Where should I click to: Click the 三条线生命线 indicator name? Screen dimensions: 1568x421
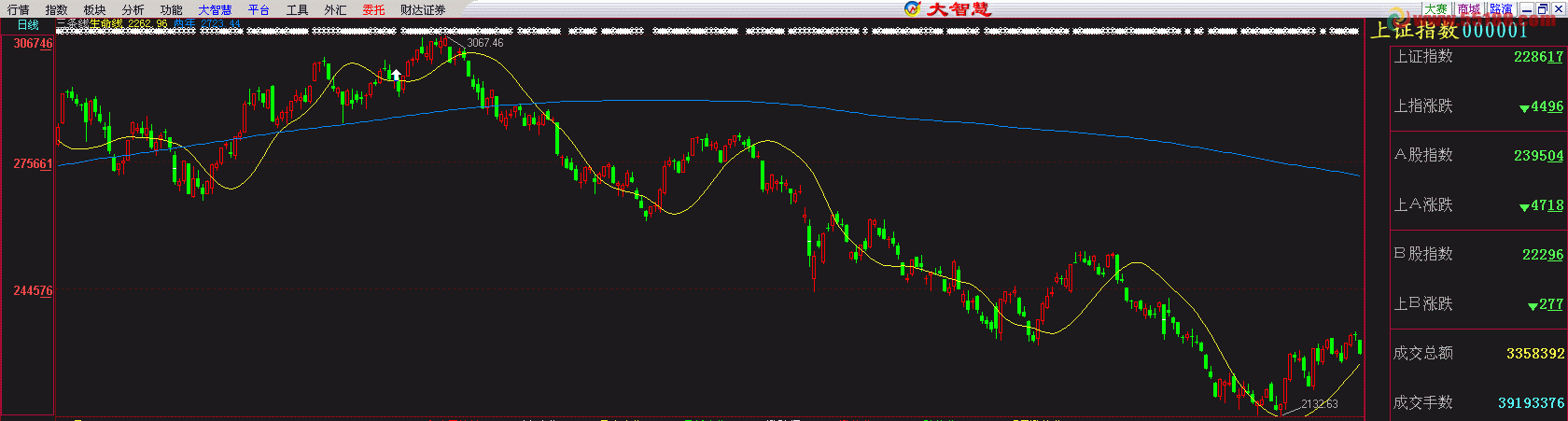pos(90,24)
